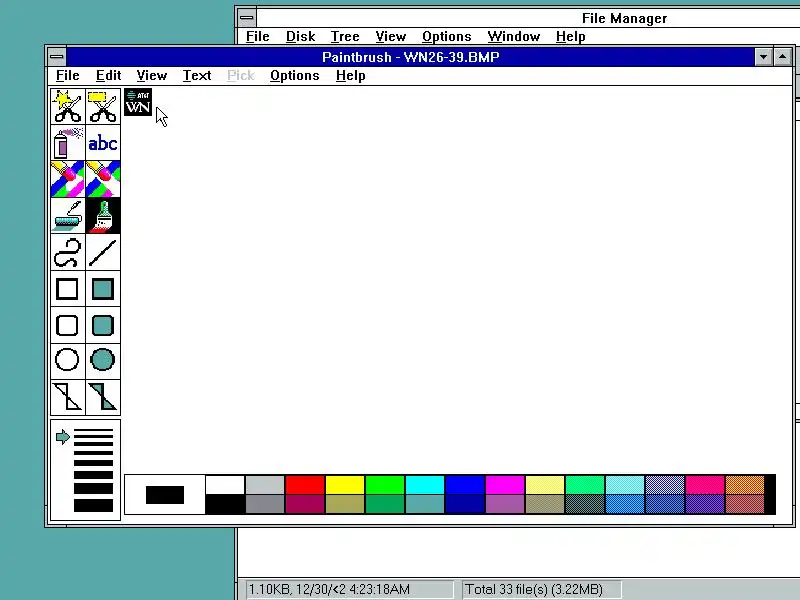Open File Manager's Tree menu

[x=345, y=36]
